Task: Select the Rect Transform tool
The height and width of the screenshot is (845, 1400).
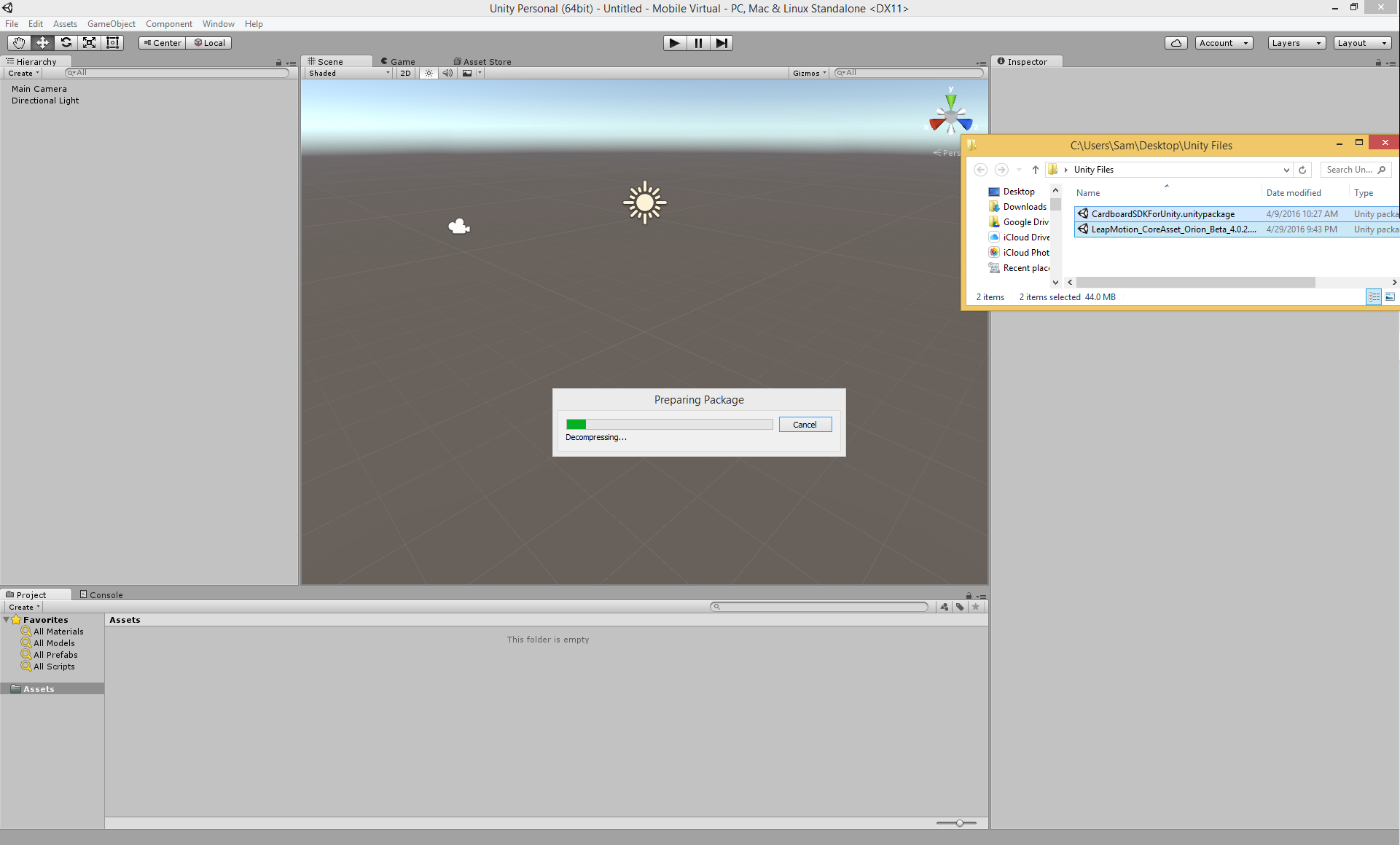Action: pos(112,43)
